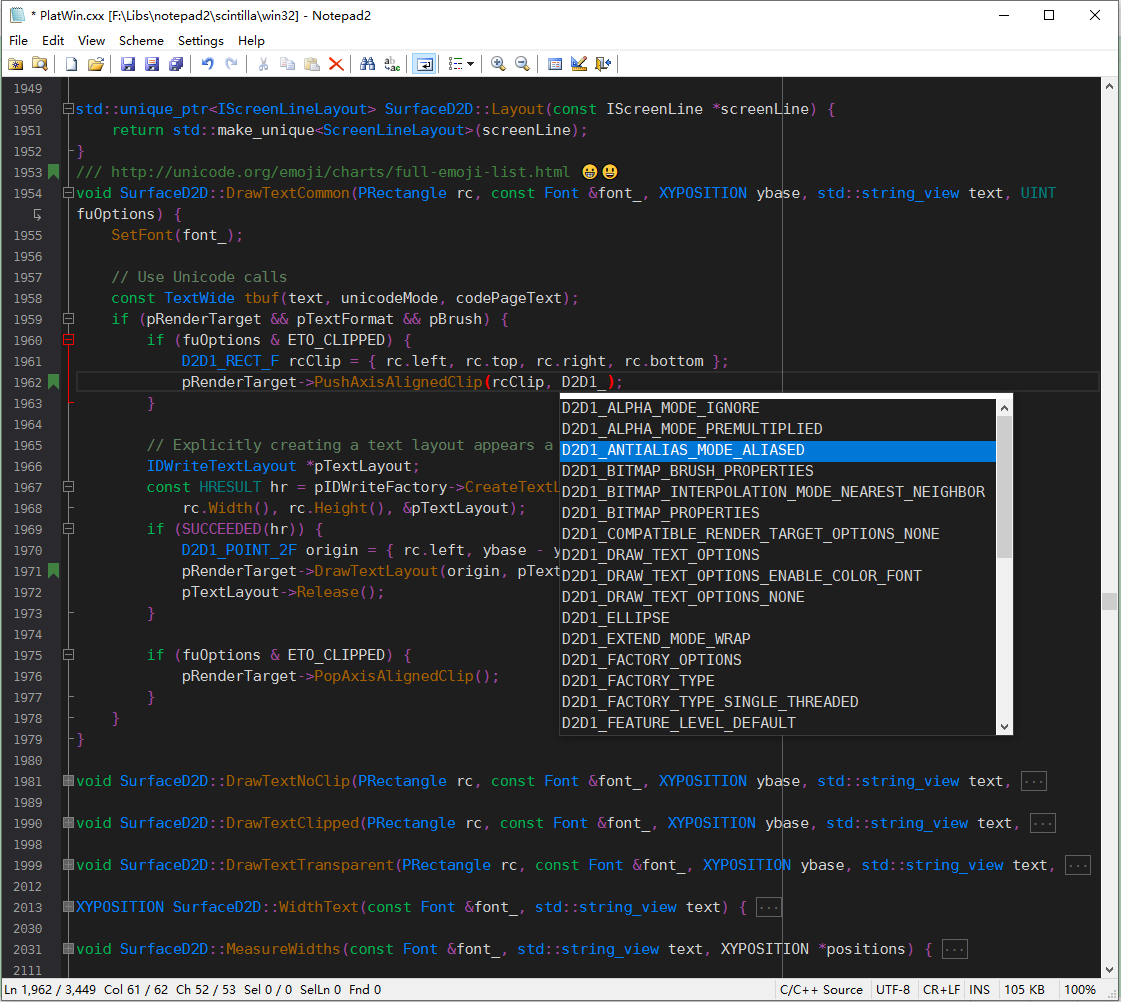Screen dimensions: 1121x1002
Task: Select D2D1_ALPHA_MODE_IGNORE autocomplete item
Action: [778, 408]
